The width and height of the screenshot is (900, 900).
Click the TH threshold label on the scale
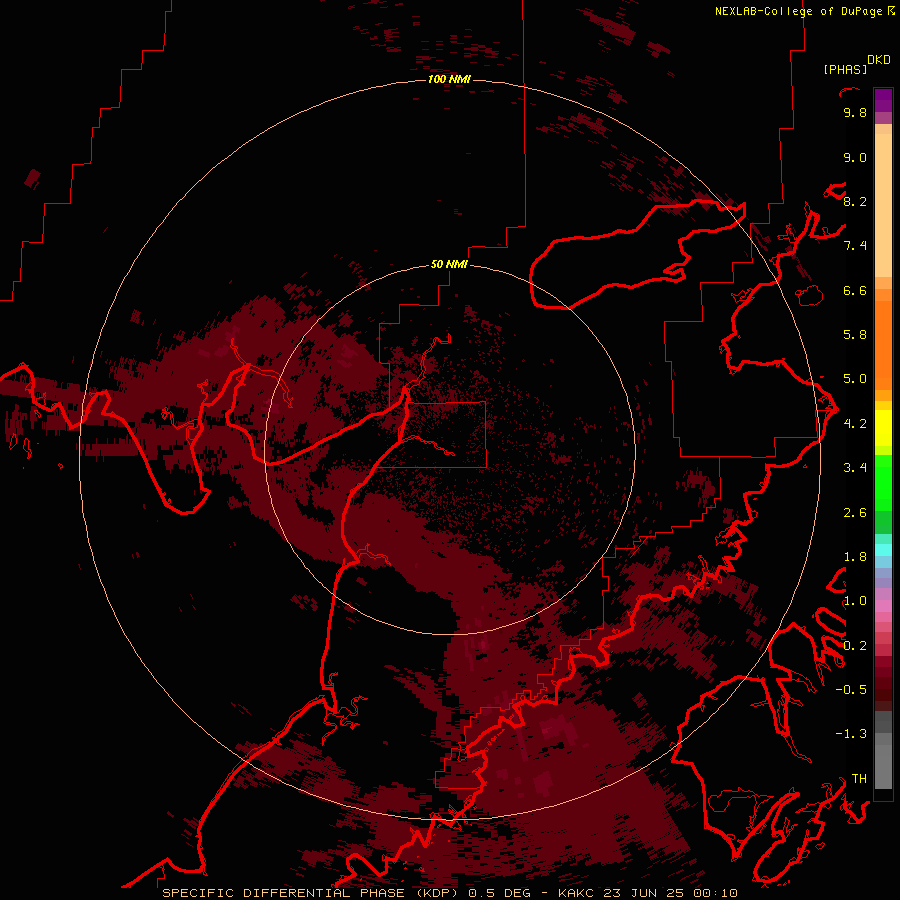tap(859, 779)
